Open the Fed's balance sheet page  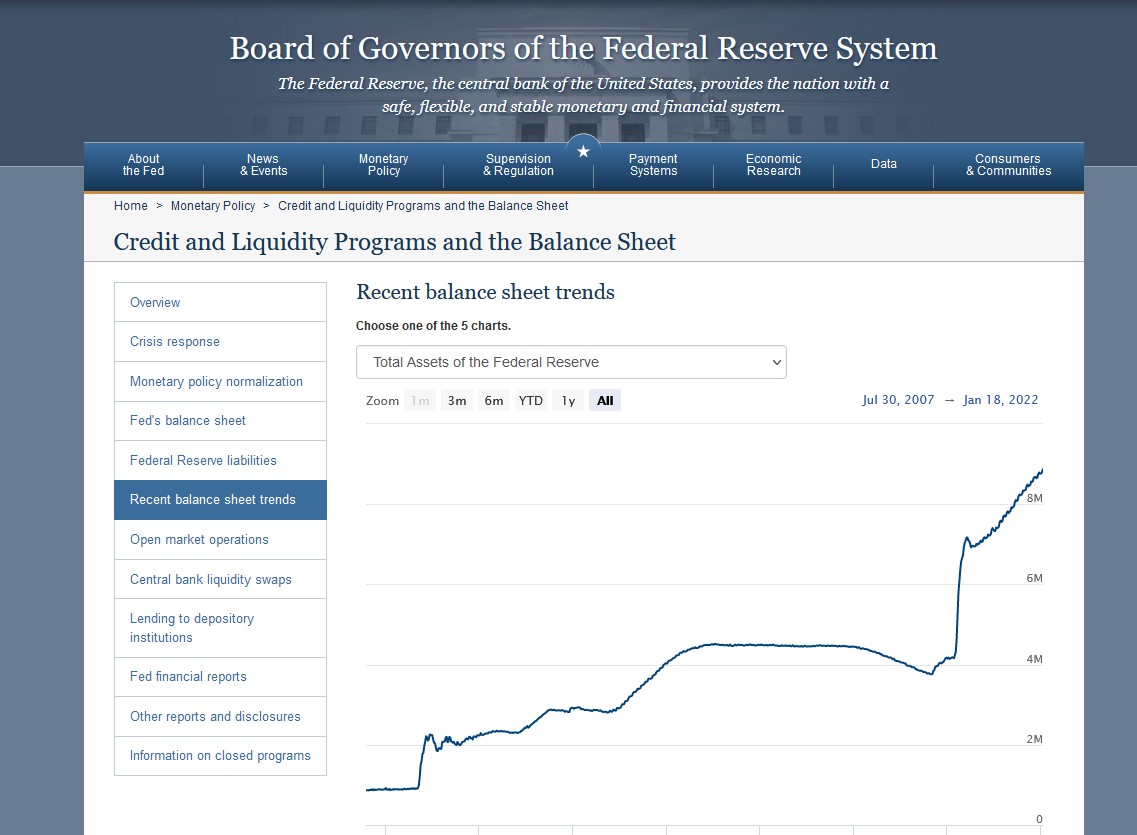pos(220,420)
